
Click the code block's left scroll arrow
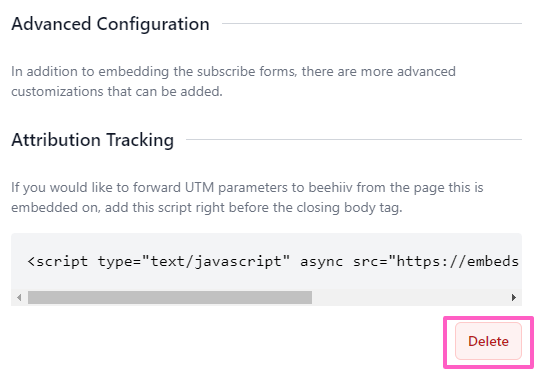[19, 297]
